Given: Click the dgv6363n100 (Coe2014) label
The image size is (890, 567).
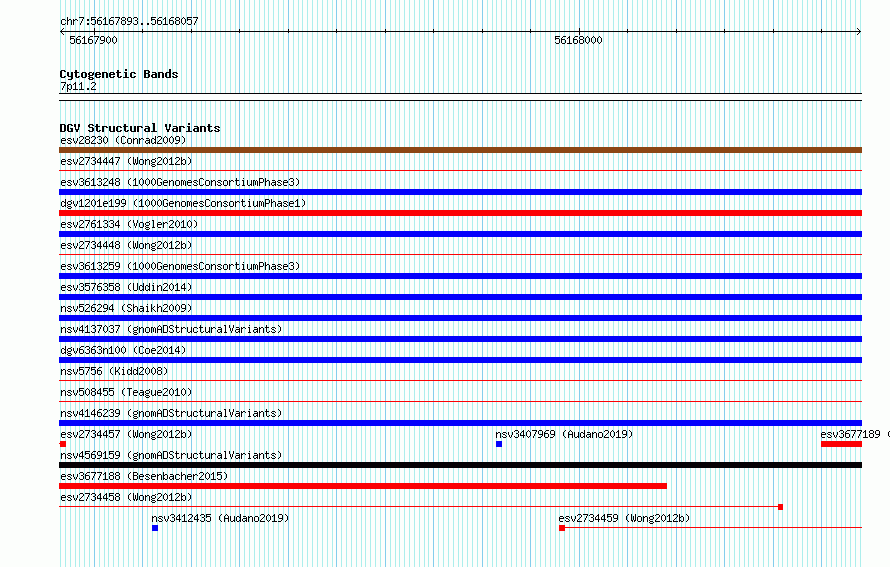Looking at the screenshot, I should point(123,350).
